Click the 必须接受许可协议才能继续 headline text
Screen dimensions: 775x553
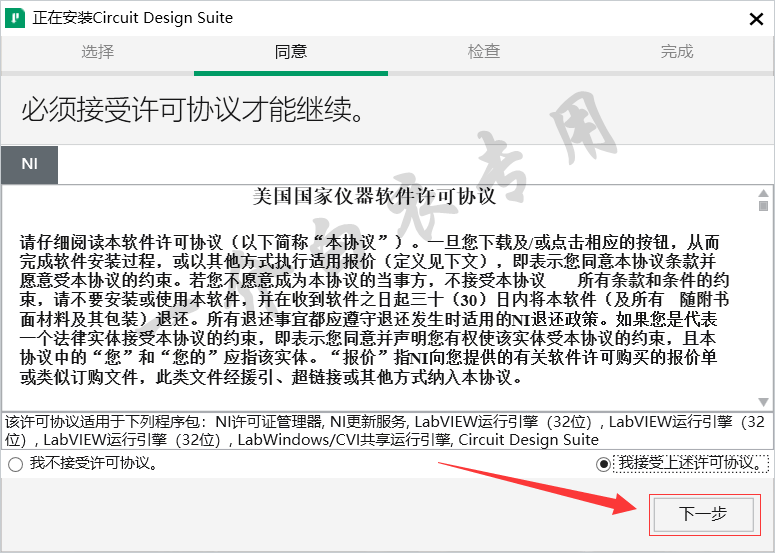(193, 109)
